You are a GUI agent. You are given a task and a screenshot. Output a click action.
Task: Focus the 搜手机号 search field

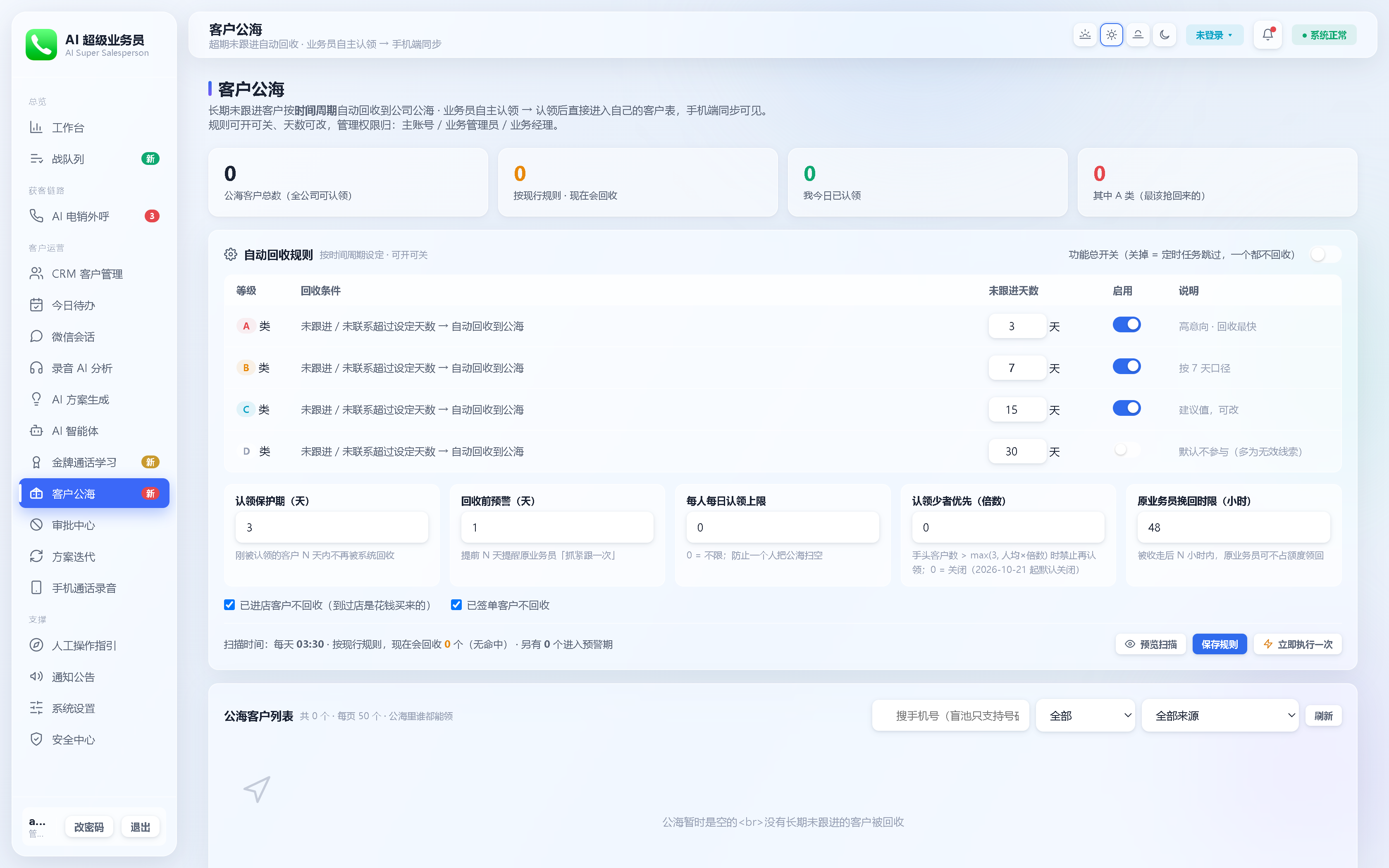[950, 716]
